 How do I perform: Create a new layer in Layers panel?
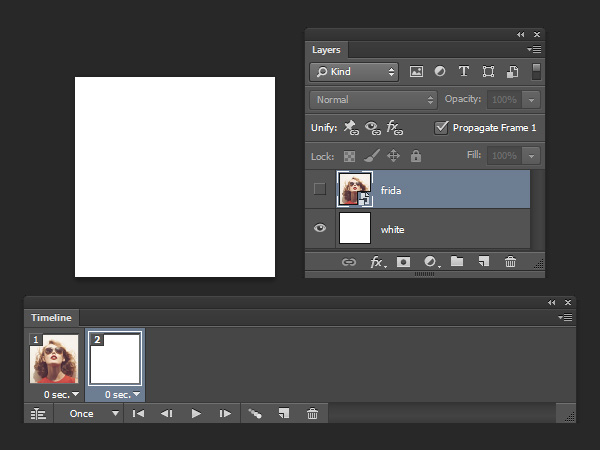tap(483, 262)
